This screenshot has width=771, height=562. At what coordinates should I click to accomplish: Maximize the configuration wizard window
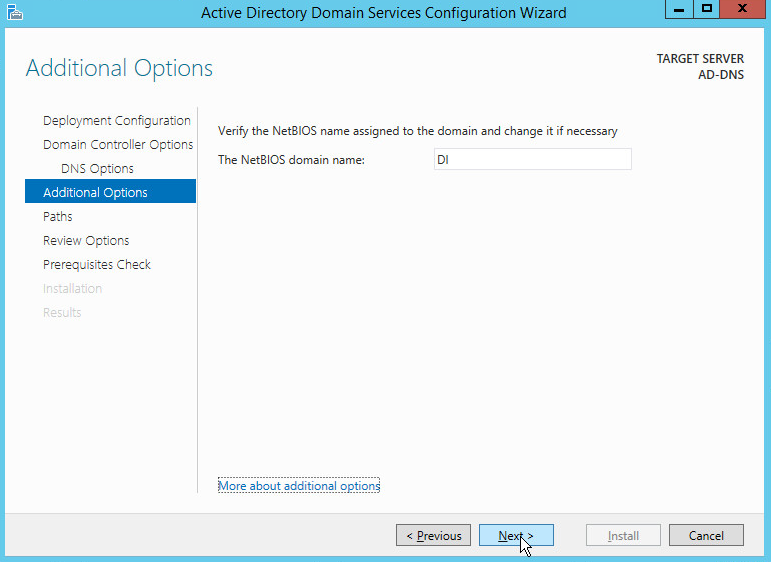pos(707,9)
